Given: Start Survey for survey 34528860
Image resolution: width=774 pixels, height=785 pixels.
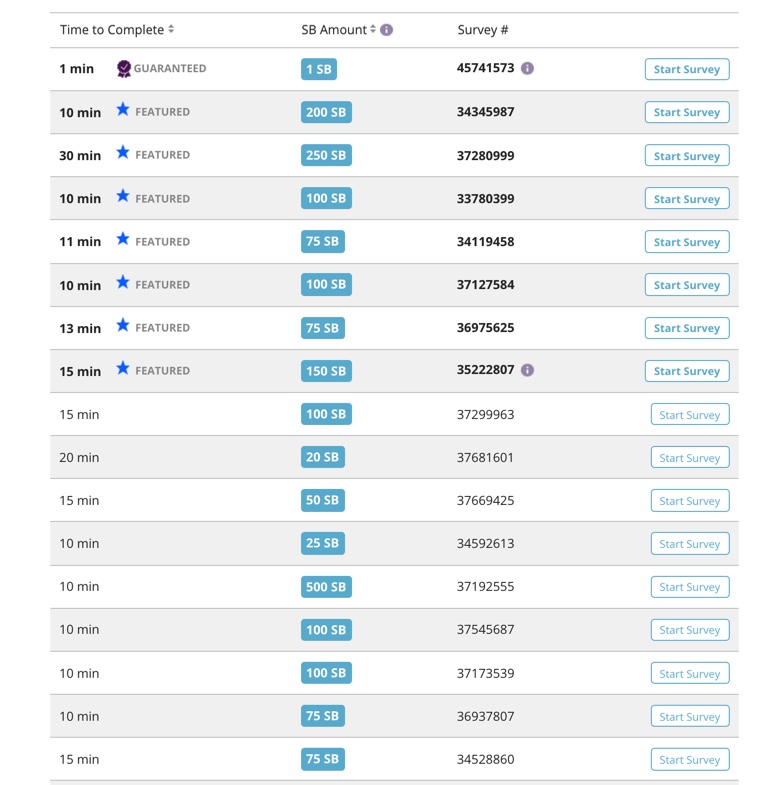Looking at the screenshot, I should pos(689,760).
